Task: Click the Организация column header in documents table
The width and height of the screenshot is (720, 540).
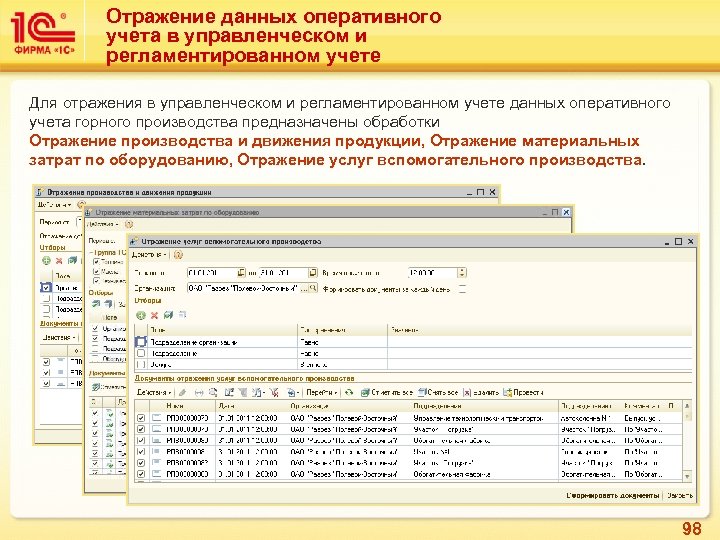Action: point(349,406)
